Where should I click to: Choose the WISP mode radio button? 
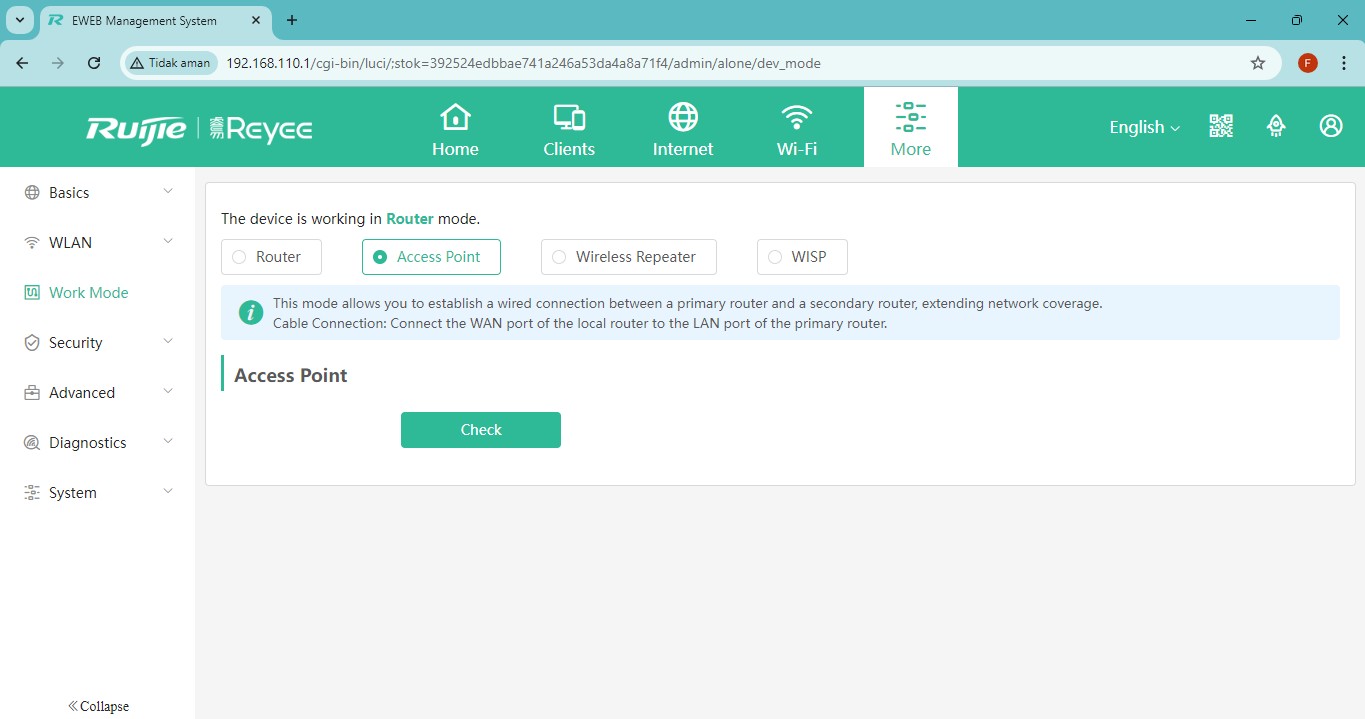[x=775, y=257]
